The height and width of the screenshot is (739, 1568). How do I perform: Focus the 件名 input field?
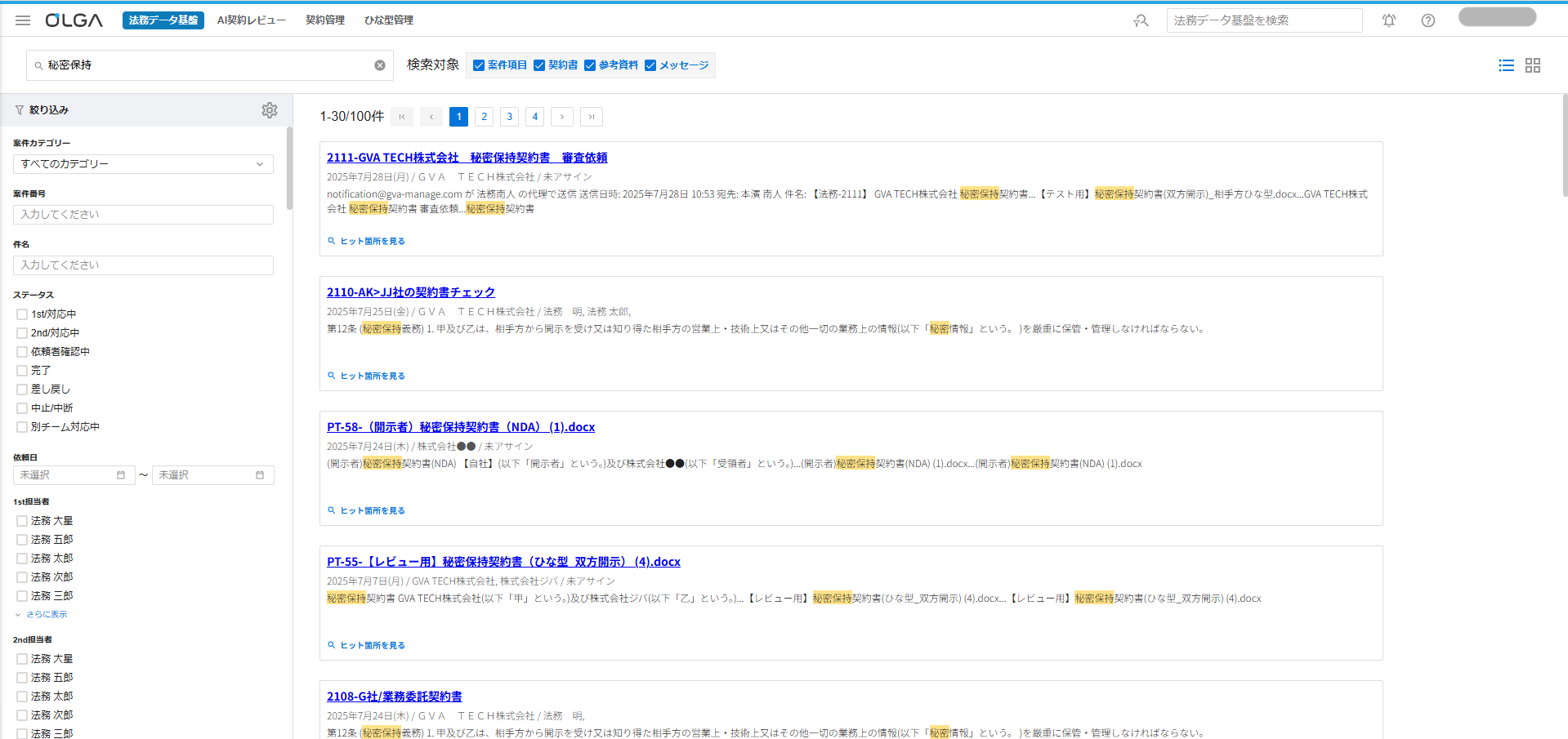coord(143,265)
